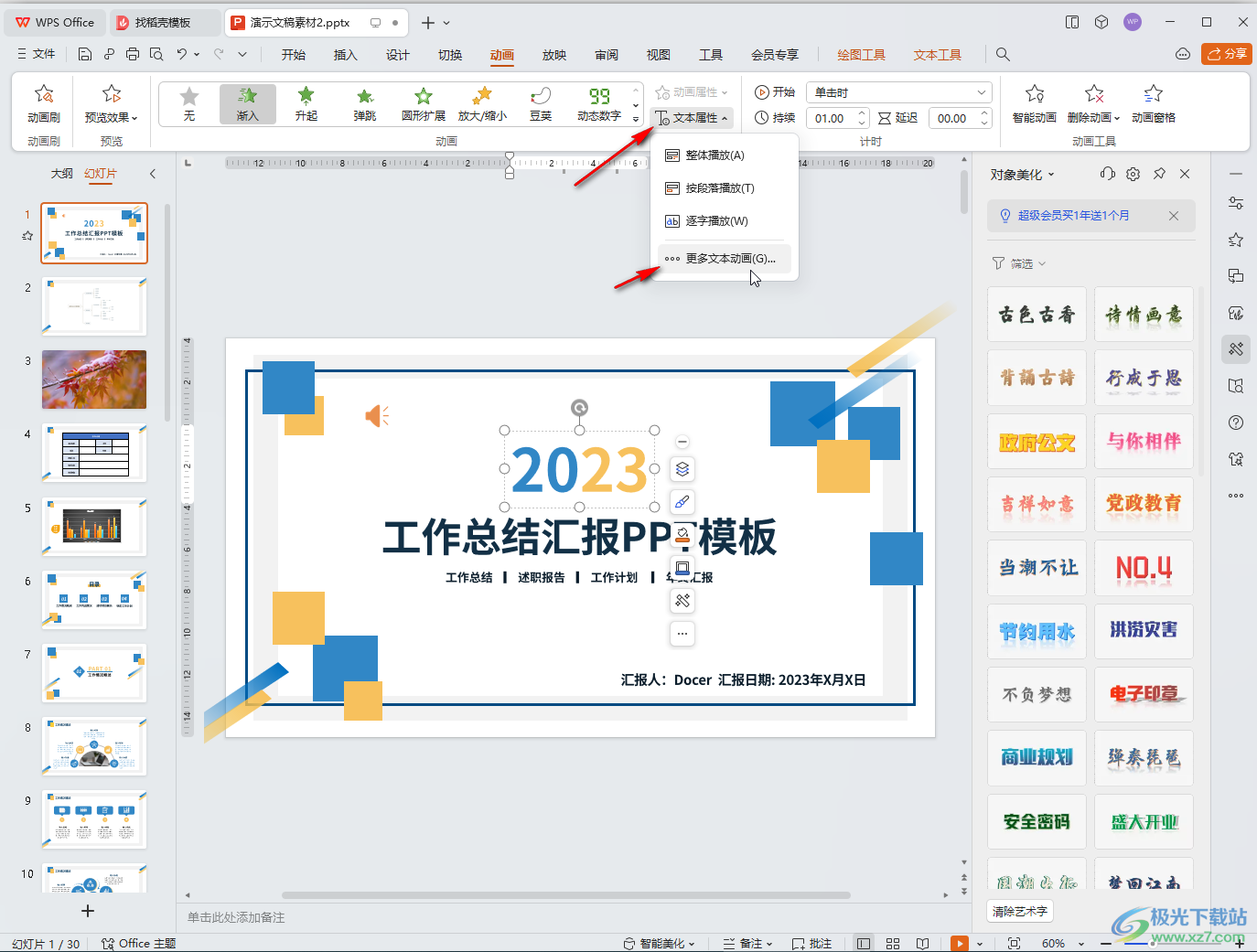Open the Transitions ribbon tab
The height and width of the screenshot is (952, 1257).
tap(449, 55)
